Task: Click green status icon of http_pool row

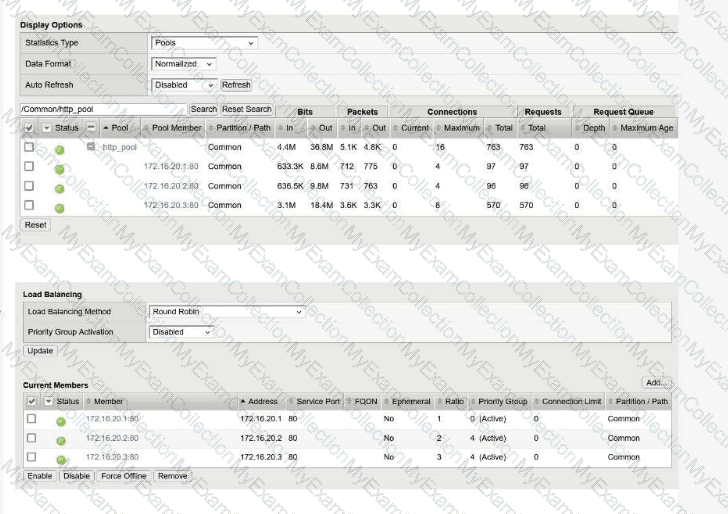Action: click(59, 150)
